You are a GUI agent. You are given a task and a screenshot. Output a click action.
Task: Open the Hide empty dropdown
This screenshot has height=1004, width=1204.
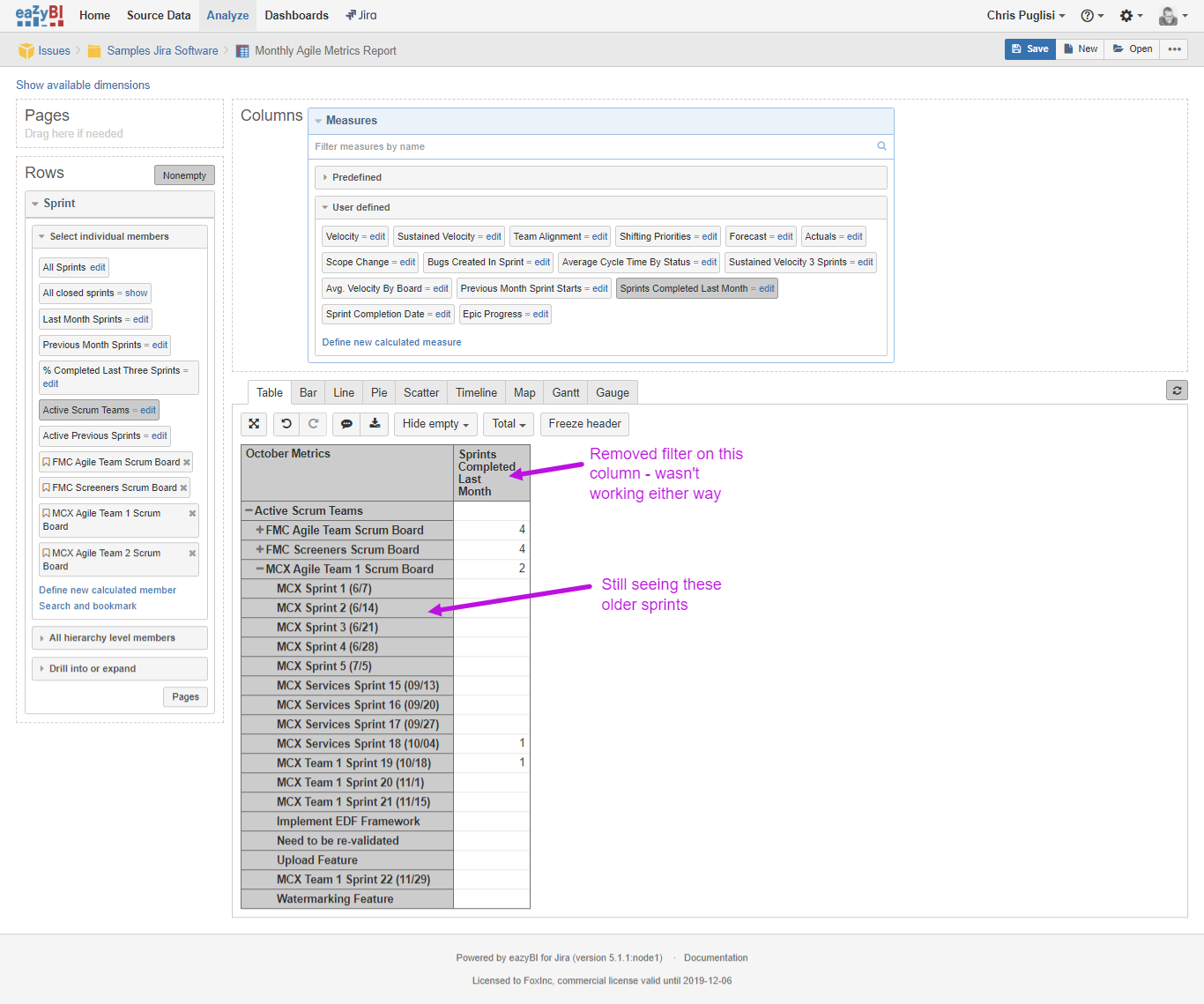[435, 424]
